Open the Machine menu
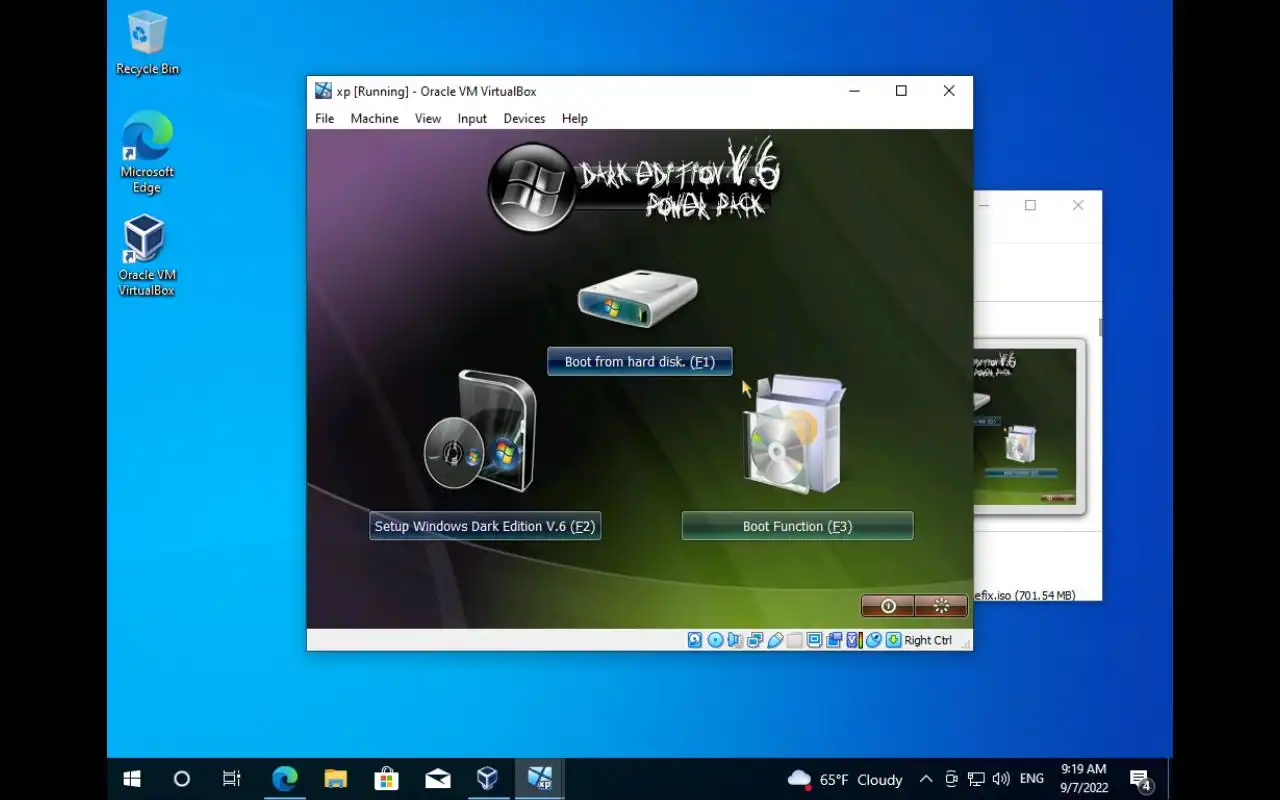 point(374,118)
